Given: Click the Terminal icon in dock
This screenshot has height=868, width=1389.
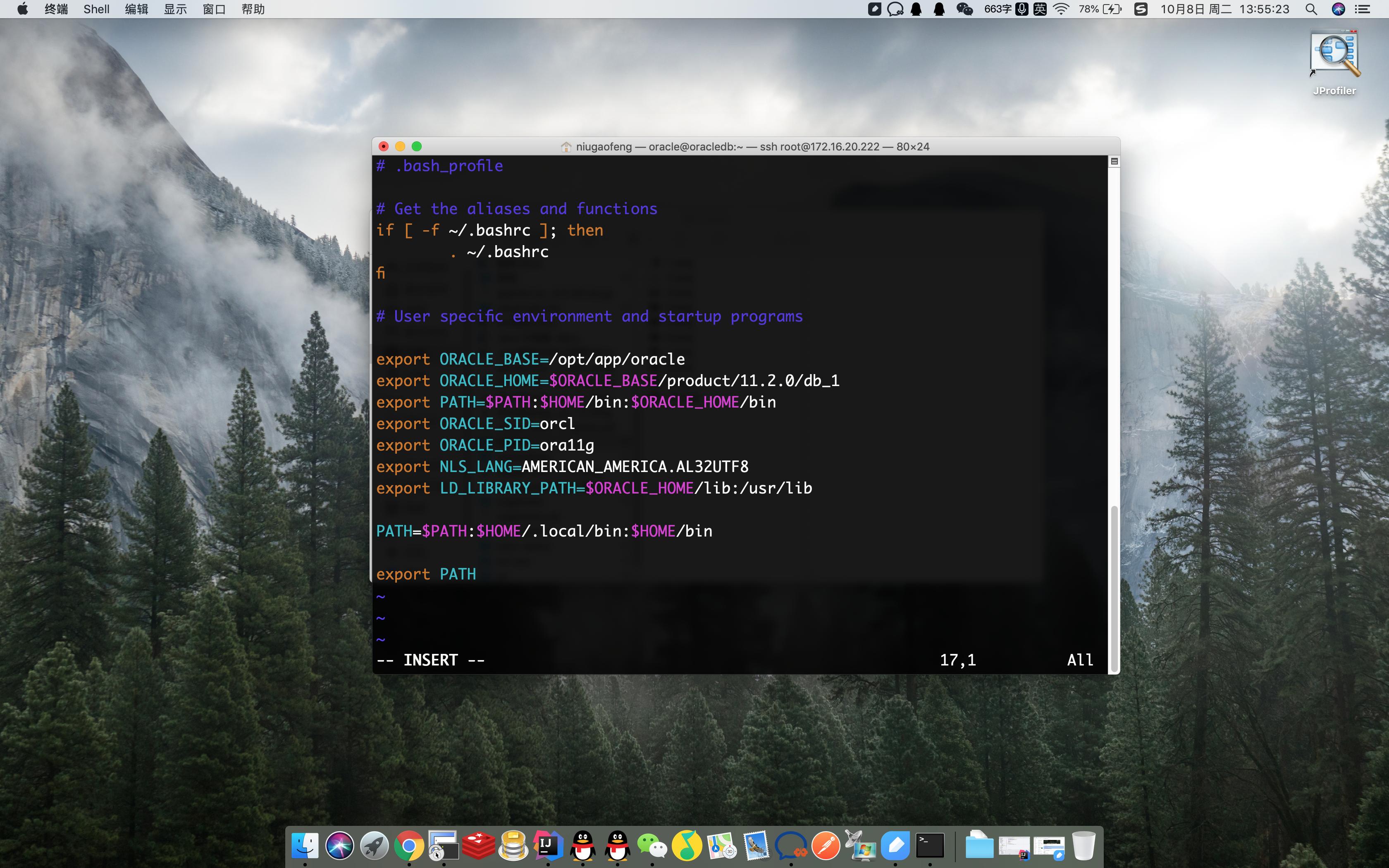Looking at the screenshot, I should point(930,846).
